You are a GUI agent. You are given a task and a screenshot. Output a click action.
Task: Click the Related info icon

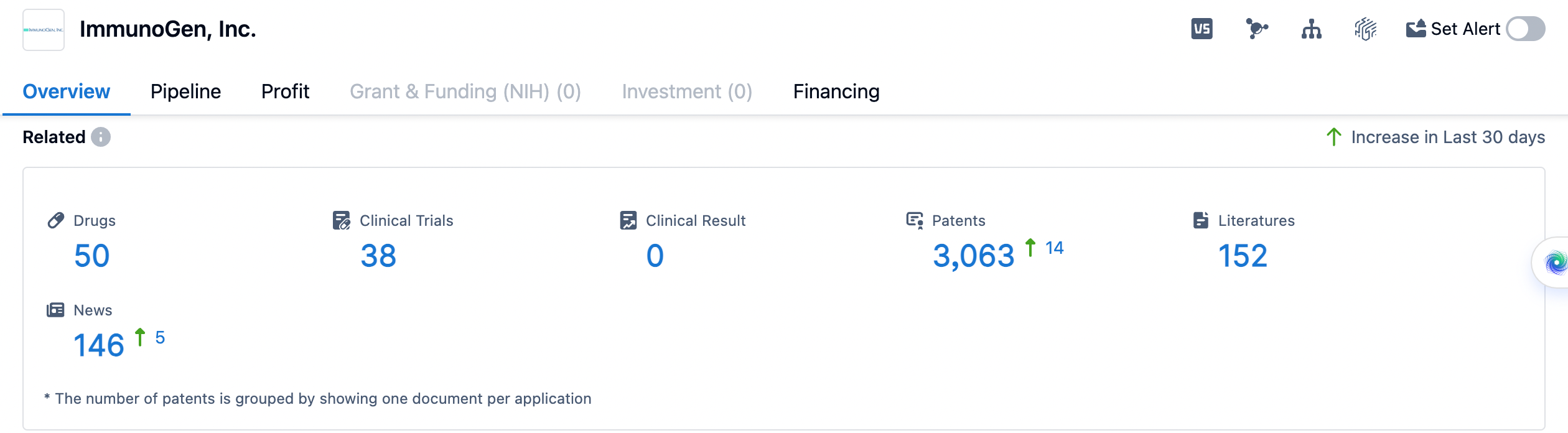[101, 137]
